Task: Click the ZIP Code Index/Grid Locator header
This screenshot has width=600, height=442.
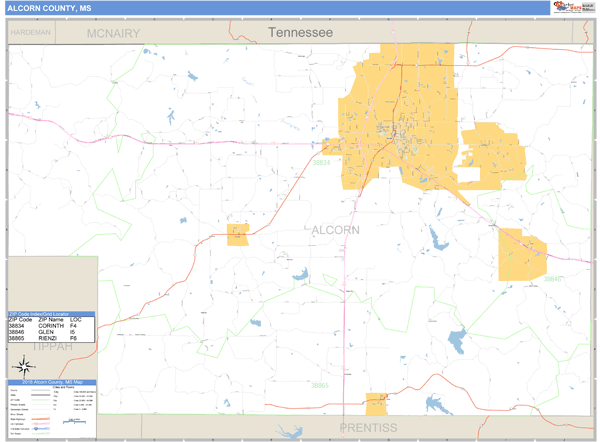Action: pos(50,314)
